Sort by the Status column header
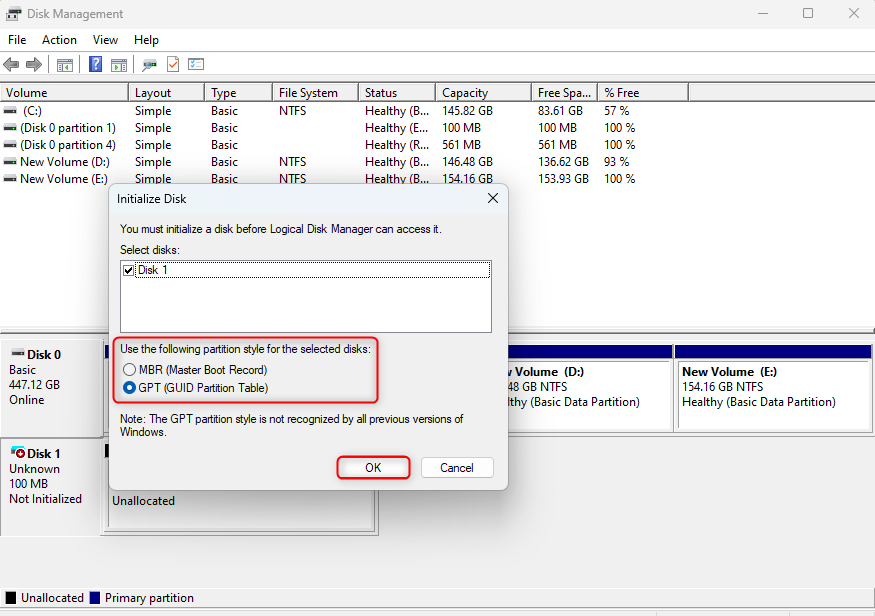Viewport: 875px width, 616px height. click(397, 93)
